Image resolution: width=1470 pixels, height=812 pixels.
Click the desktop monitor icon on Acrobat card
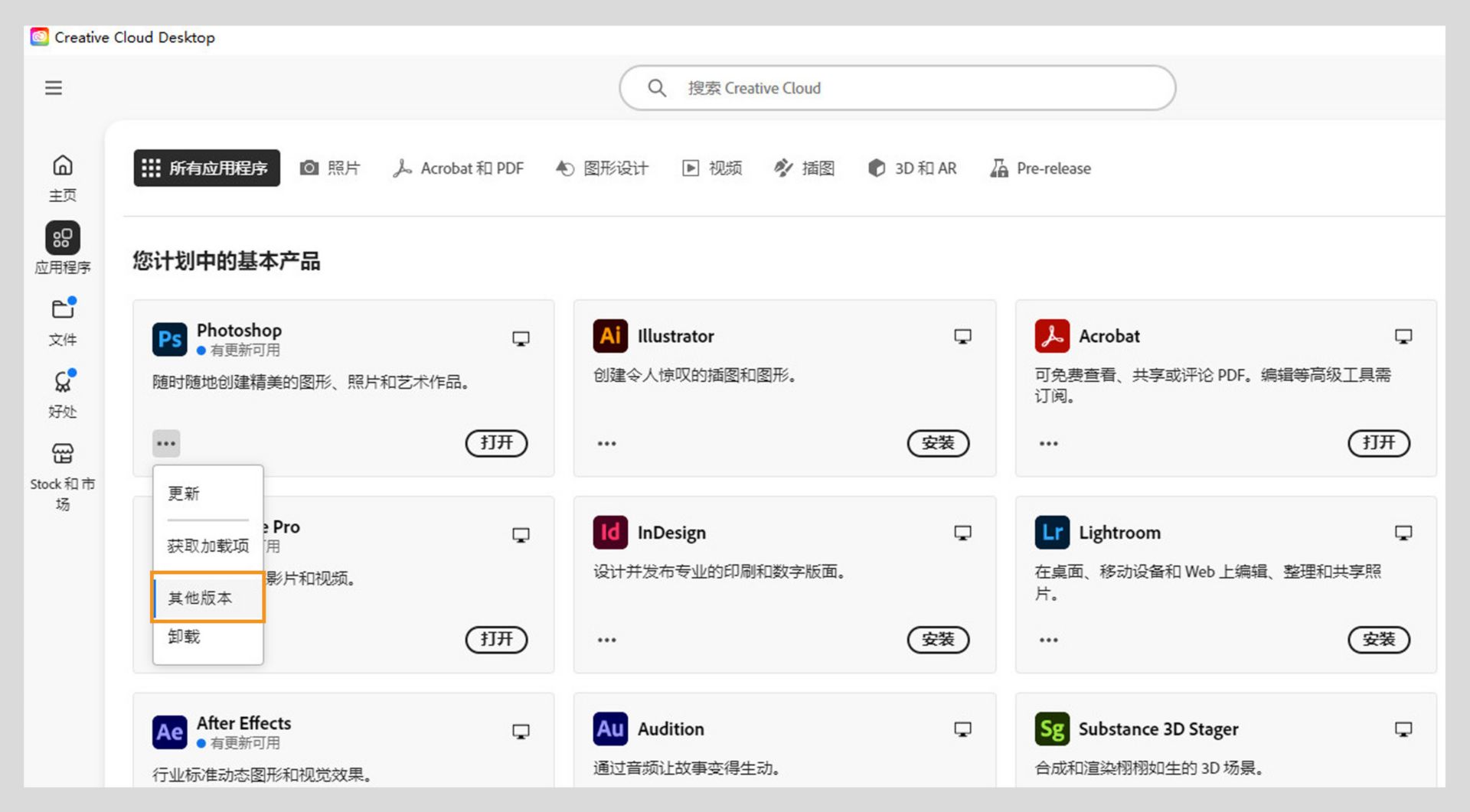coord(1403,337)
